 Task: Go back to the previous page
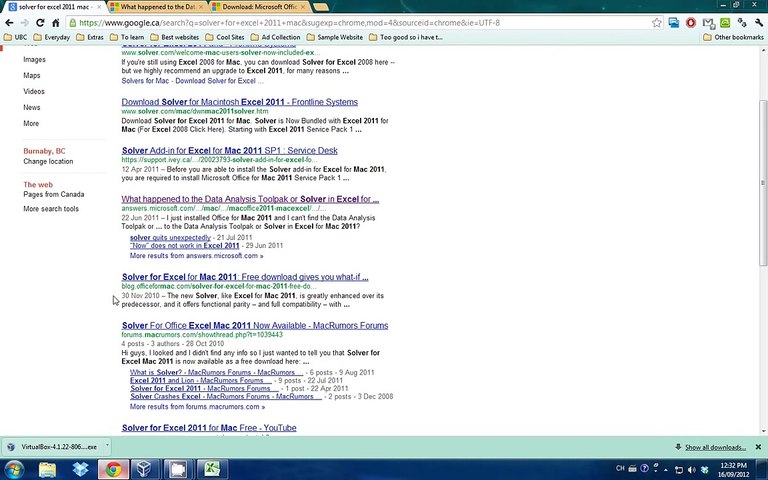pos(9,23)
